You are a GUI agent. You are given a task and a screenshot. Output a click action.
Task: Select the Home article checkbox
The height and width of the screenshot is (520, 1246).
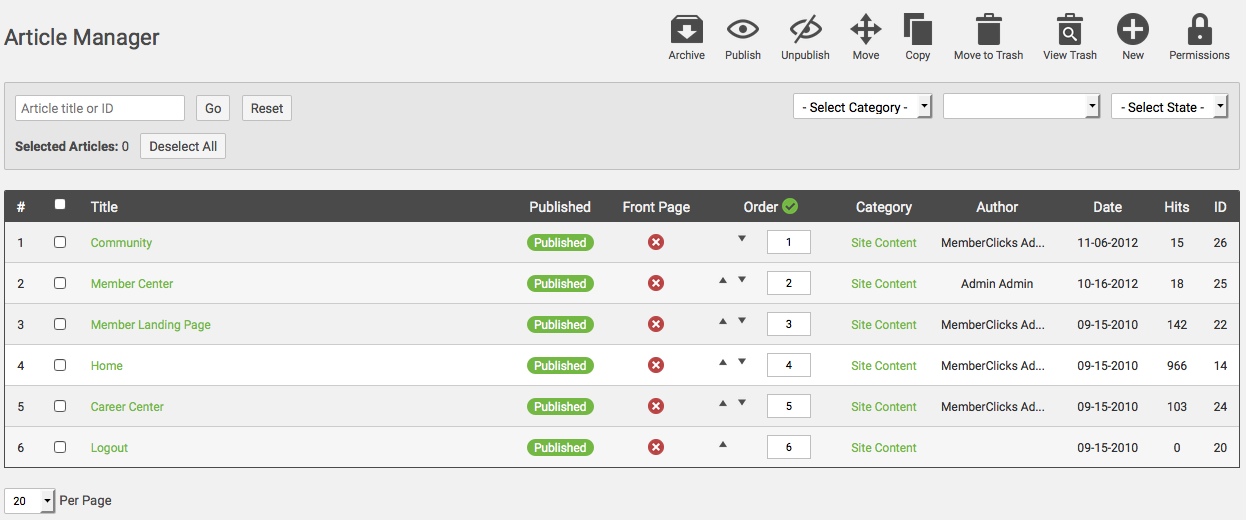coord(60,365)
